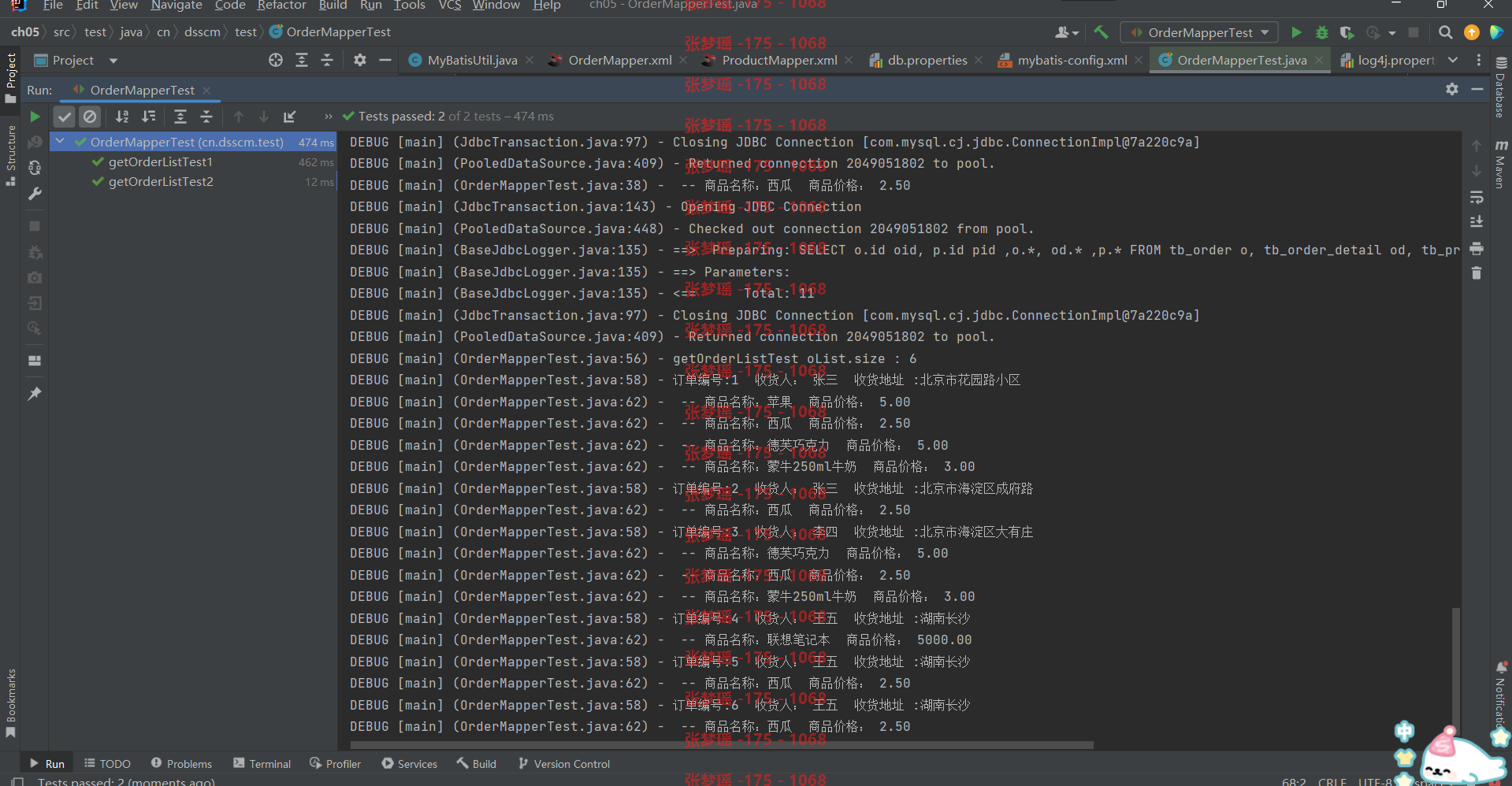
Task: Collapse all test results
Action: point(206,117)
